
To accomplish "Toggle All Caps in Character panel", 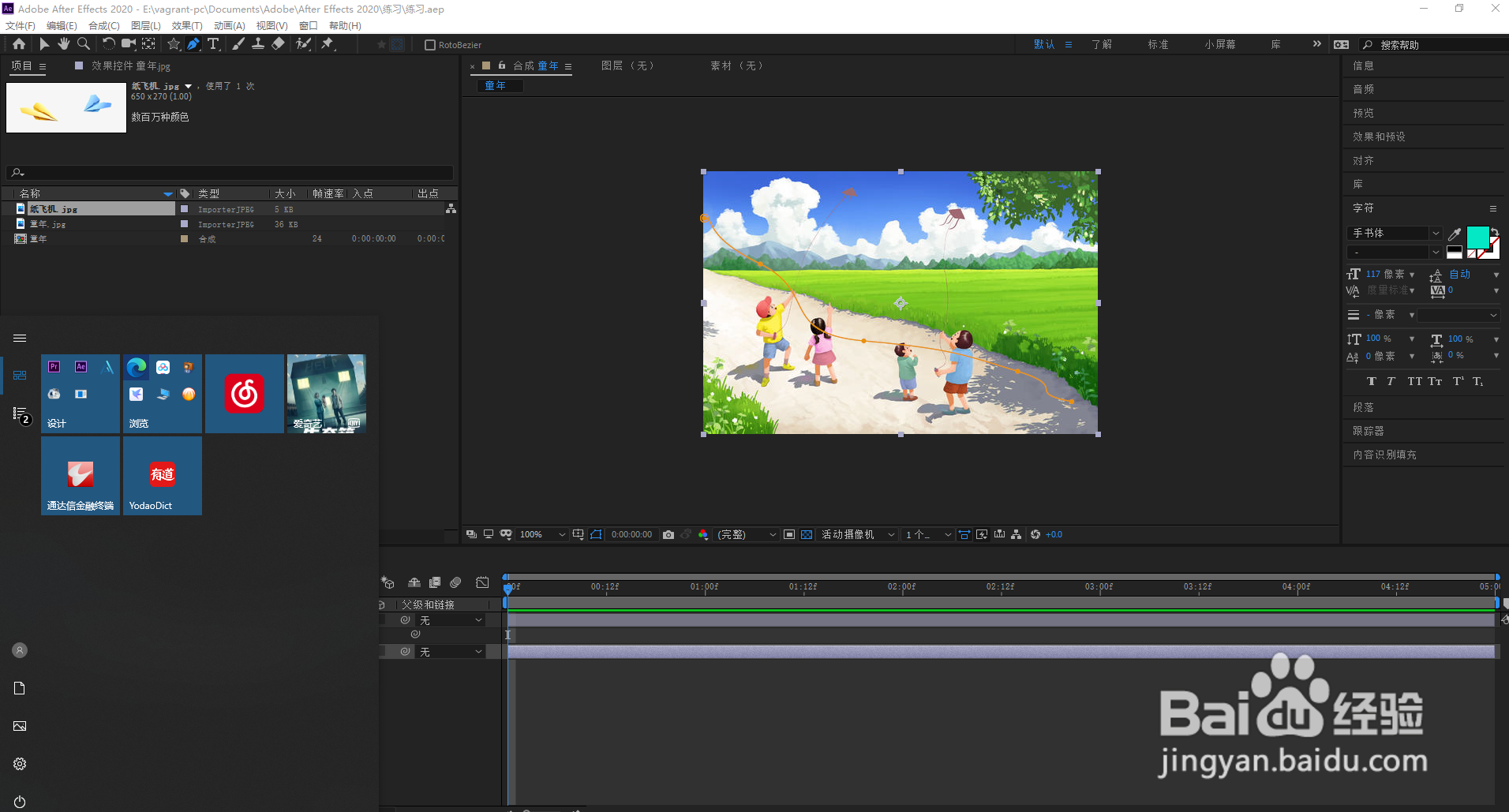I will [1415, 381].
